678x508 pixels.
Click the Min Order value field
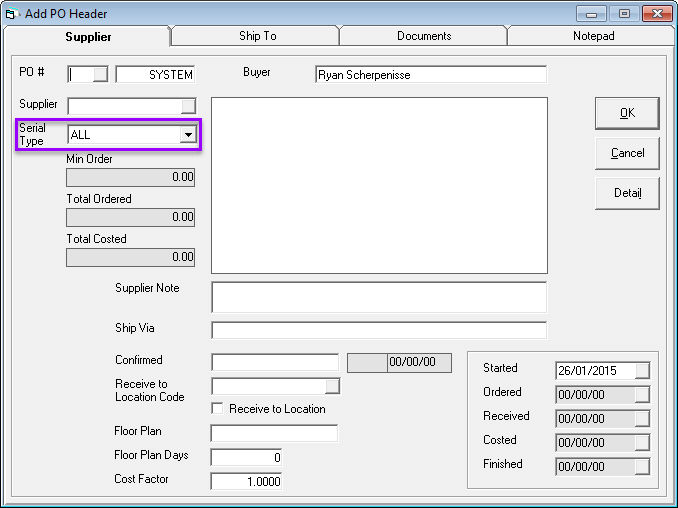(x=131, y=177)
